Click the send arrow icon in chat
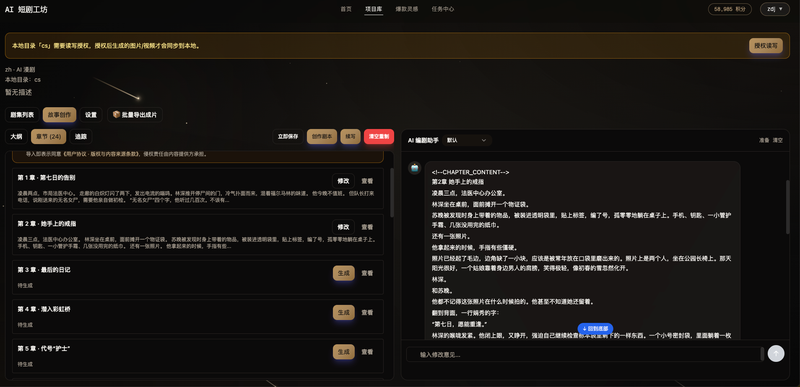The image size is (800, 387). 776,354
